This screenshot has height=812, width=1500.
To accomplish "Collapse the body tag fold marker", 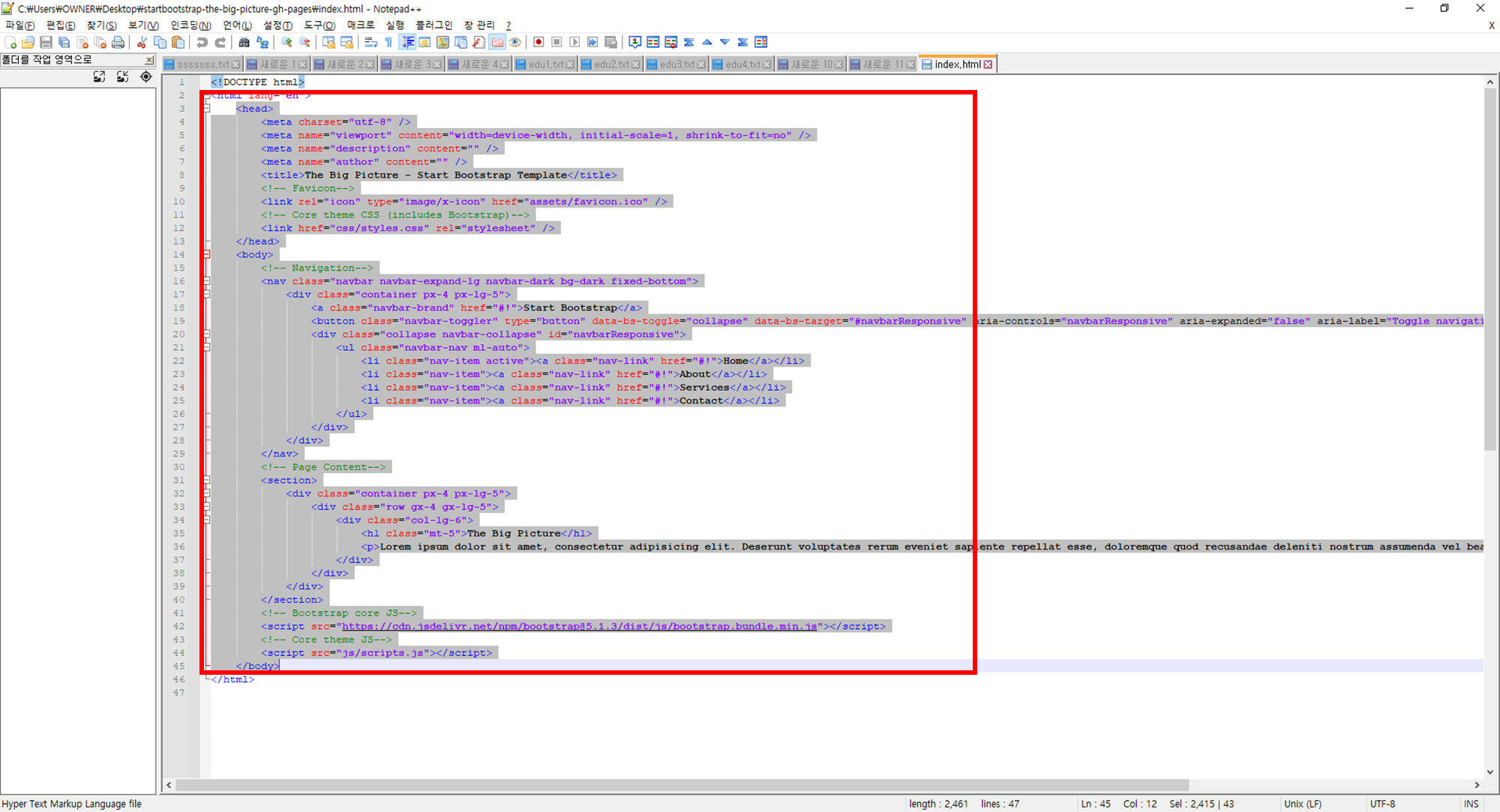I will pos(206,255).
